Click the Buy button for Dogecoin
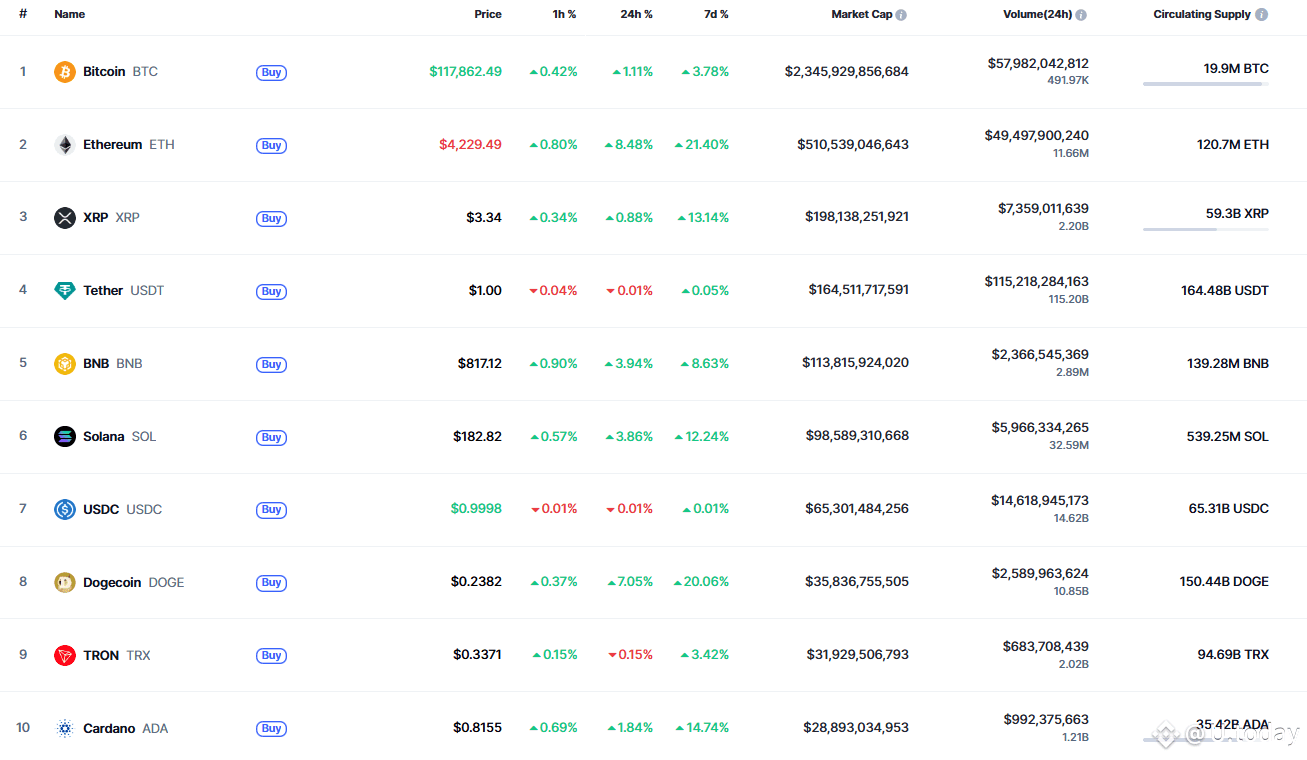 [271, 582]
